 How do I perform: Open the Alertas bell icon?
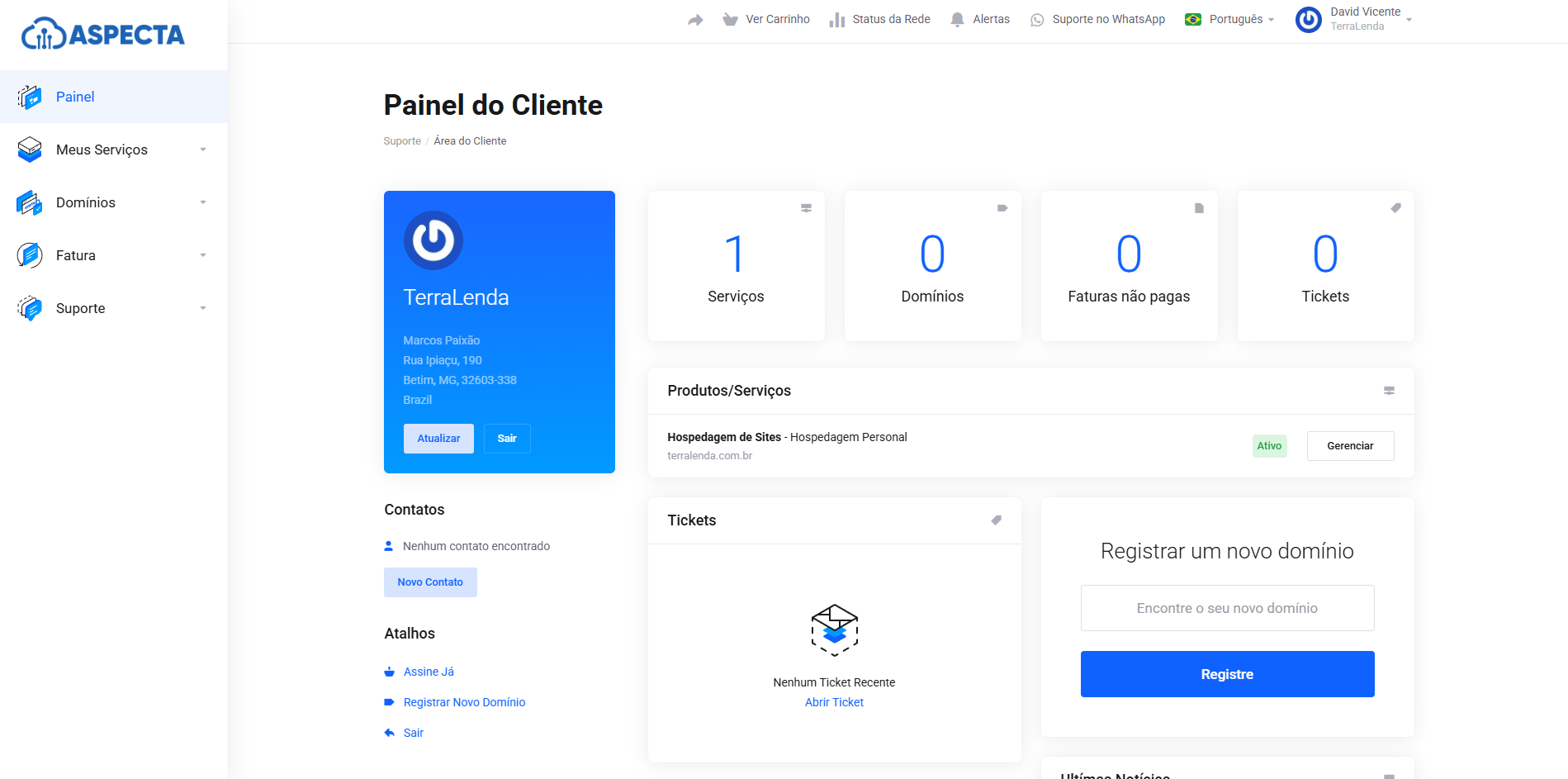coord(957,20)
